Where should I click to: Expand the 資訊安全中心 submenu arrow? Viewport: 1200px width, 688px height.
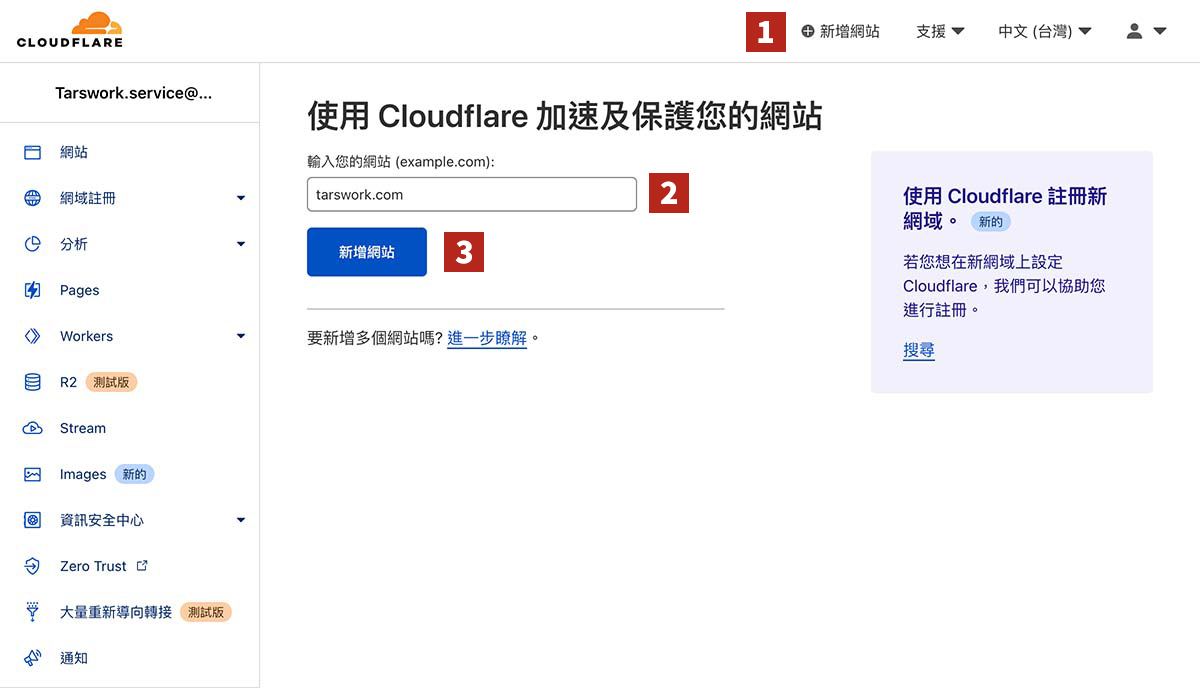tap(241, 520)
